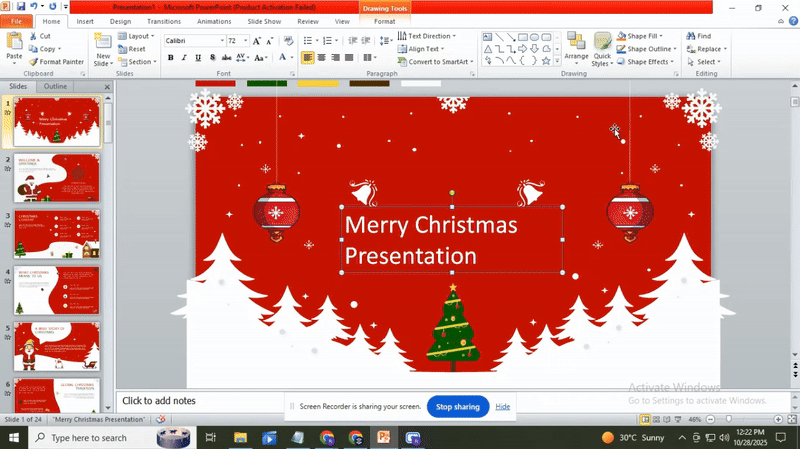Click the Stop sharing button
800x449 pixels.
[x=458, y=407]
